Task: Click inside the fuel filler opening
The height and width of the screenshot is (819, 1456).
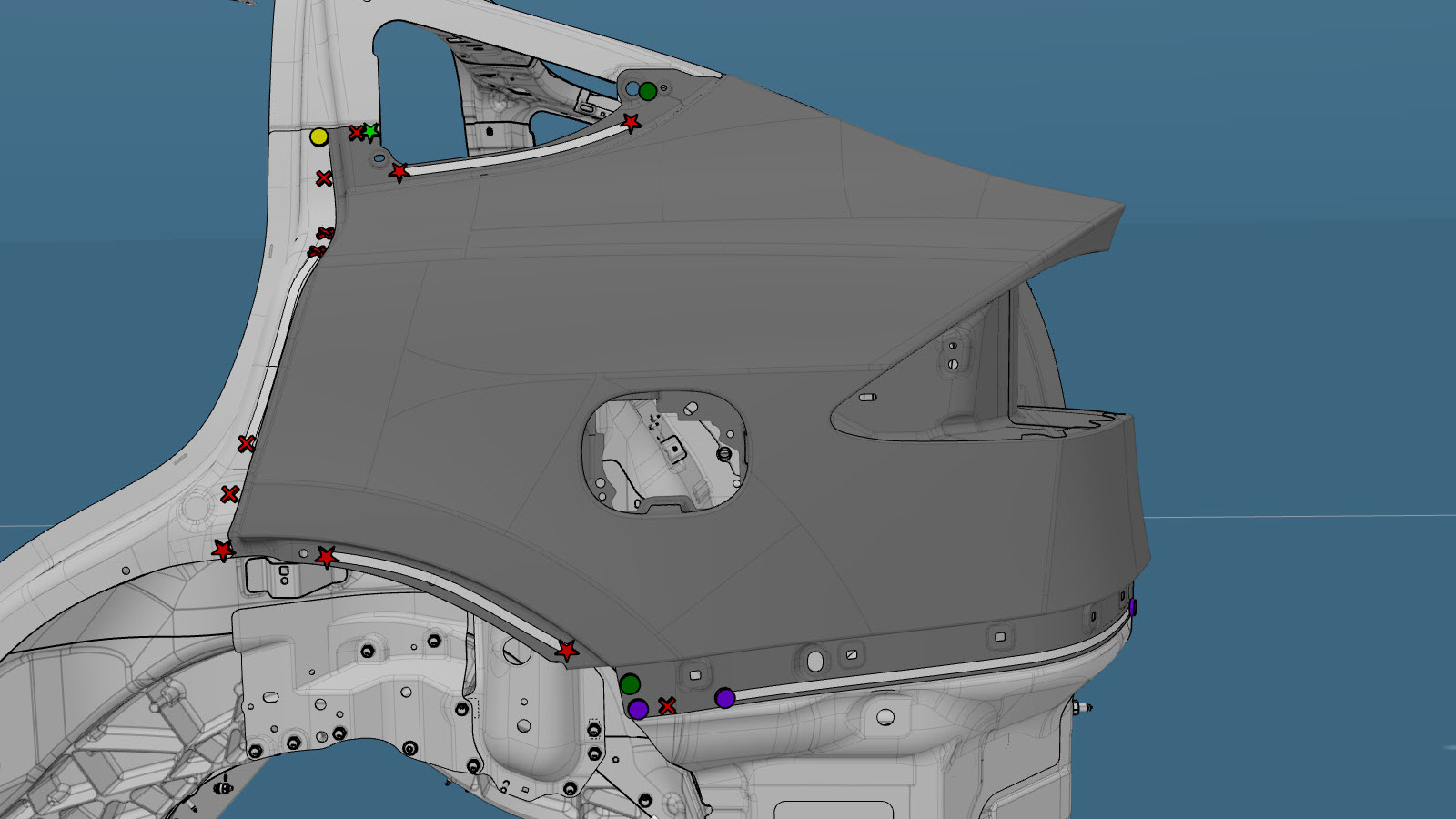Action: (664, 455)
